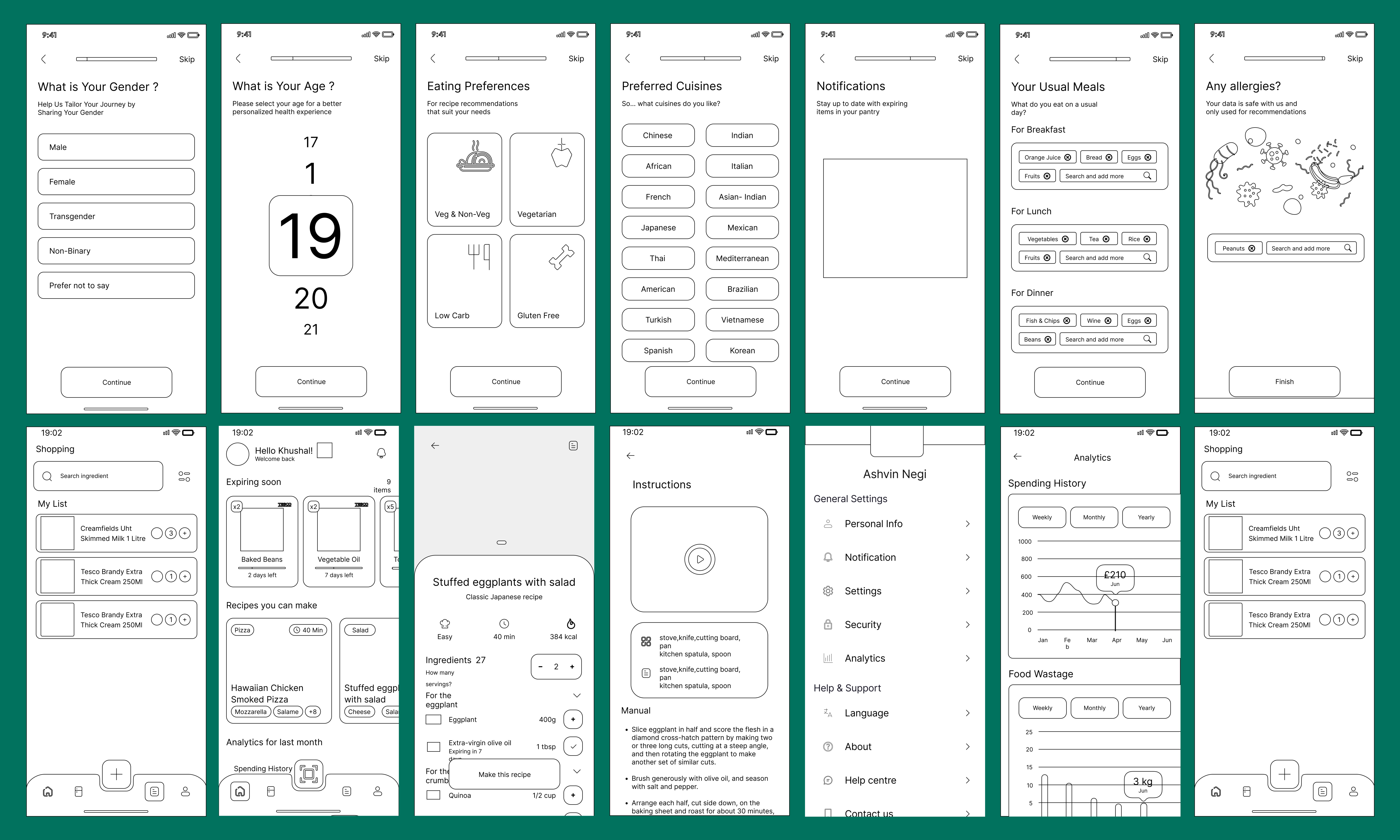The height and width of the screenshot is (840, 1400).
Task: Click the magnifier in the allergies search field
Action: click(1348, 248)
